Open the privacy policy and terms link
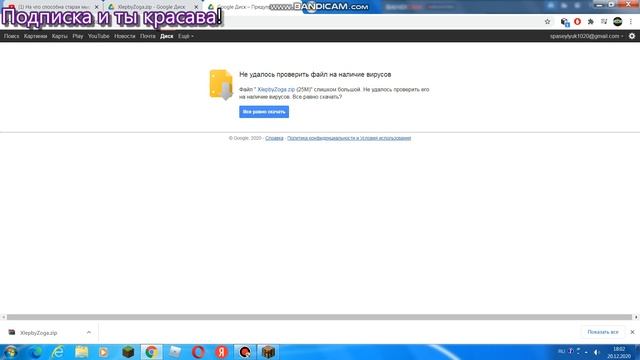640x360 pixels. click(x=349, y=138)
